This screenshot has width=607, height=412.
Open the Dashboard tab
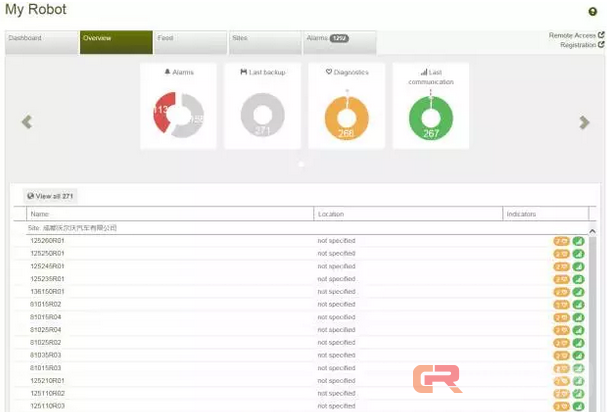pyautogui.click(x=41, y=41)
